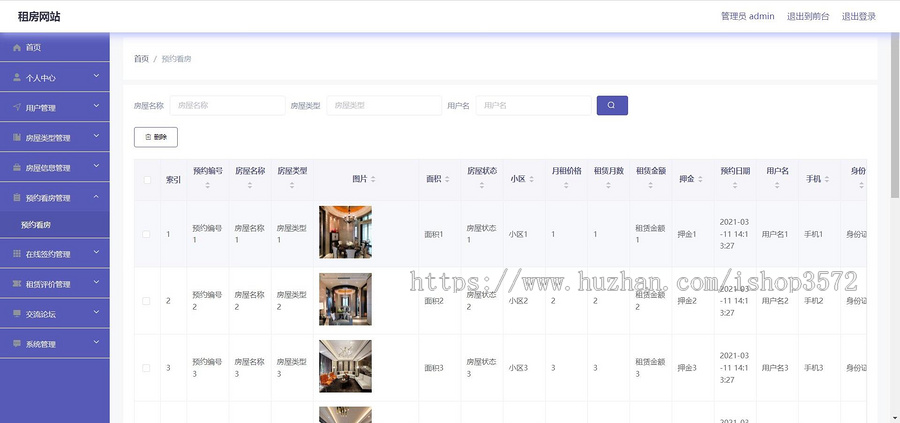This screenshot has width=900, height=423.
Task: Expand the 租赁评价管理 chevron
Action: coord(96,282)
